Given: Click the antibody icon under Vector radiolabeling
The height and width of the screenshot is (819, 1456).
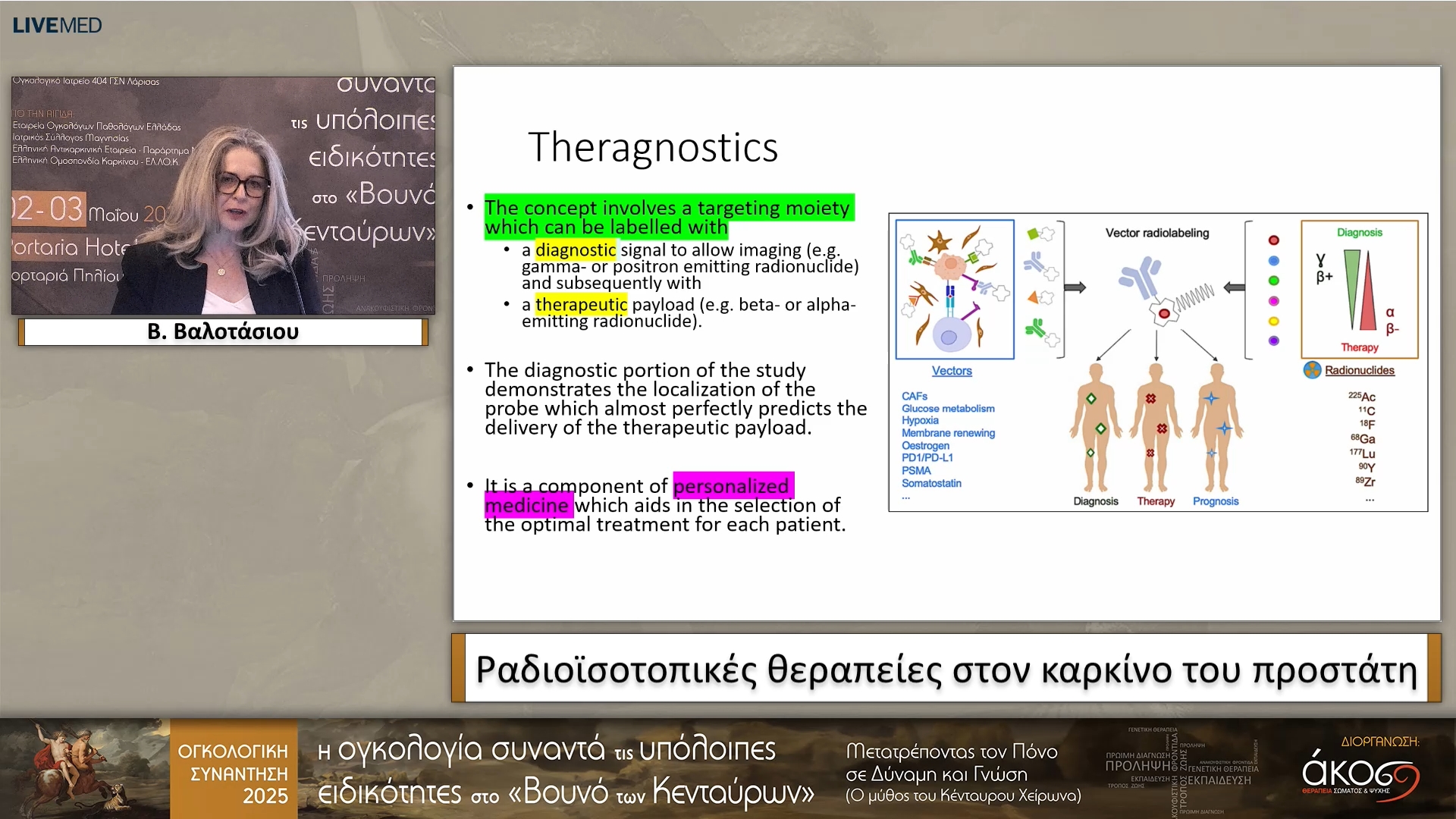Looking at the screenshot, I should point(1140,276).
